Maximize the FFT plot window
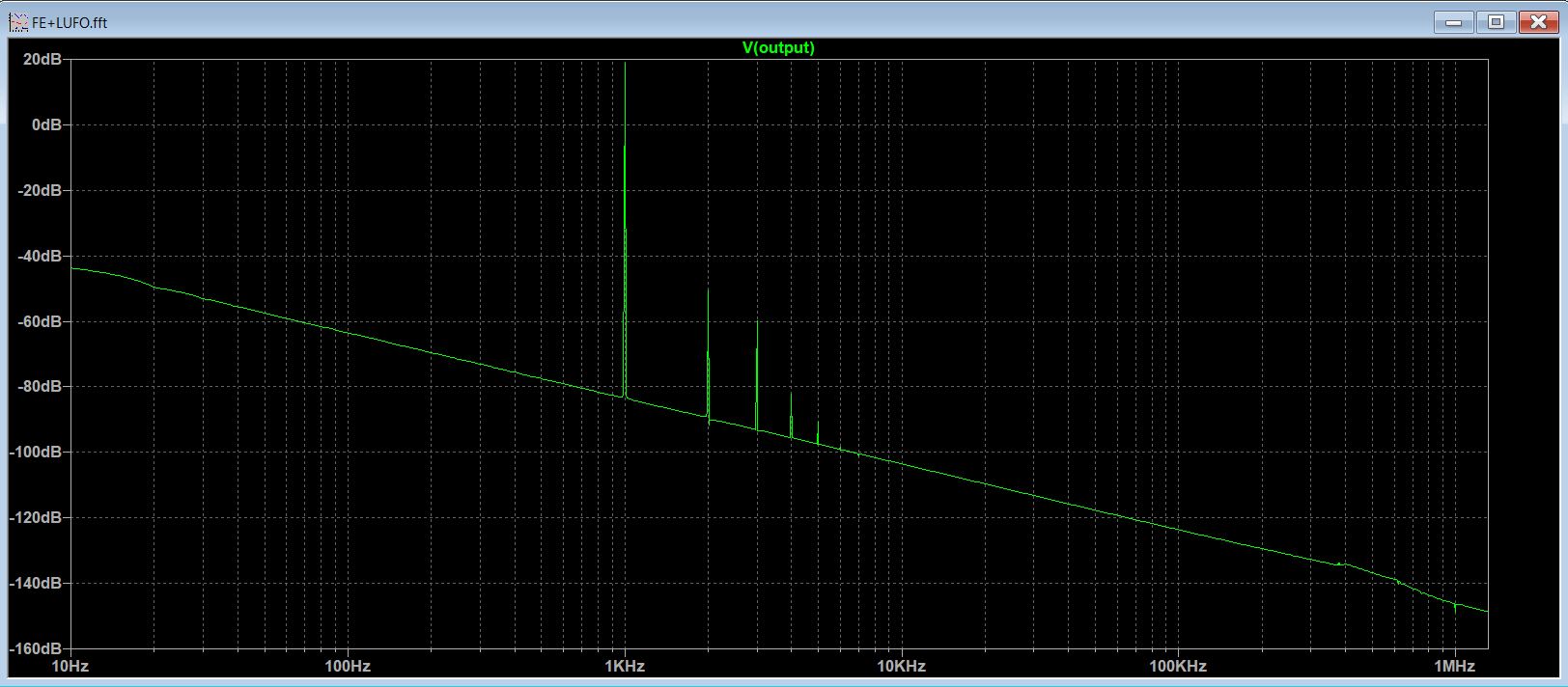Viewport: 1568px width, 687px height. pos(1496,21)
